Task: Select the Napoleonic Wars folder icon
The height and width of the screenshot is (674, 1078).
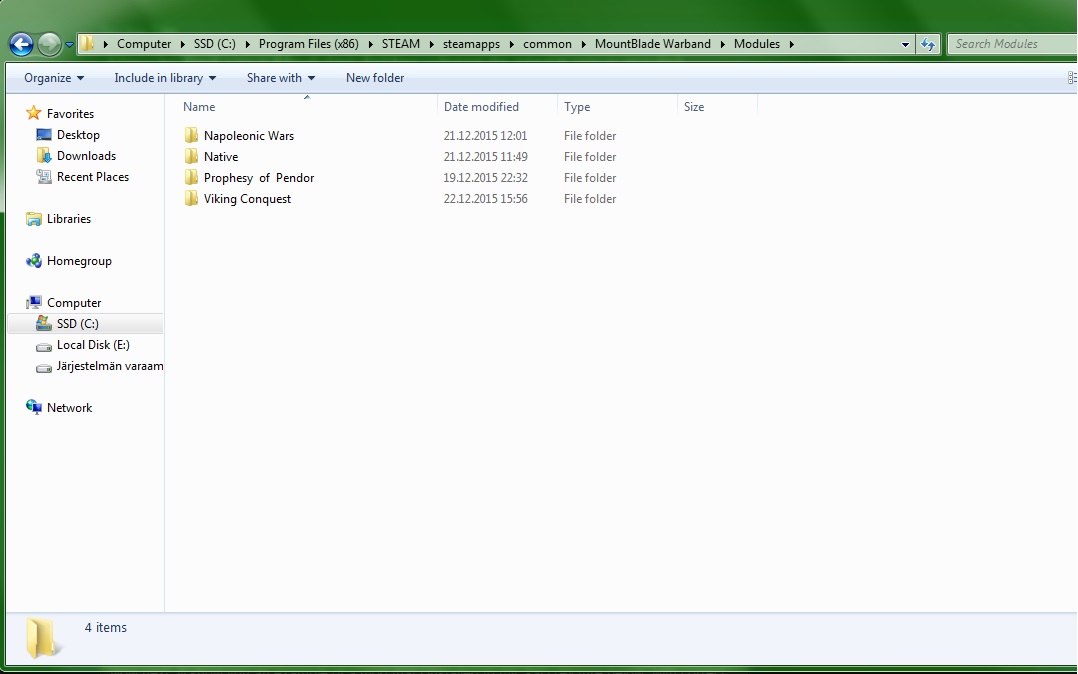Action: tap(191, 135)
